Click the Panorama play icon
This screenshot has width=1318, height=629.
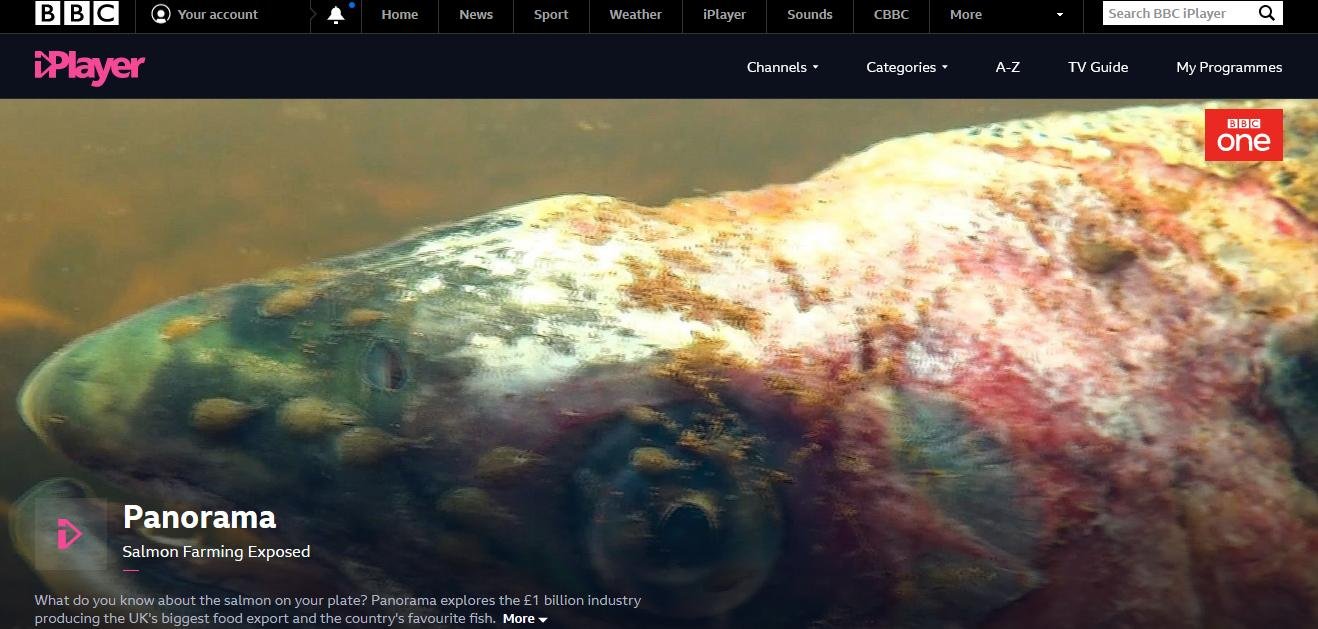69,533
